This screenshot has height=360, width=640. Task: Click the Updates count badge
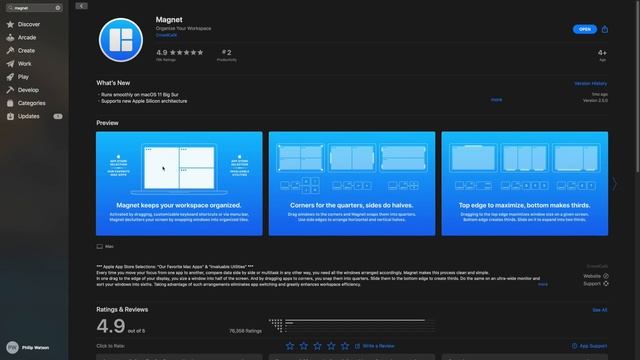coord(58,116)
